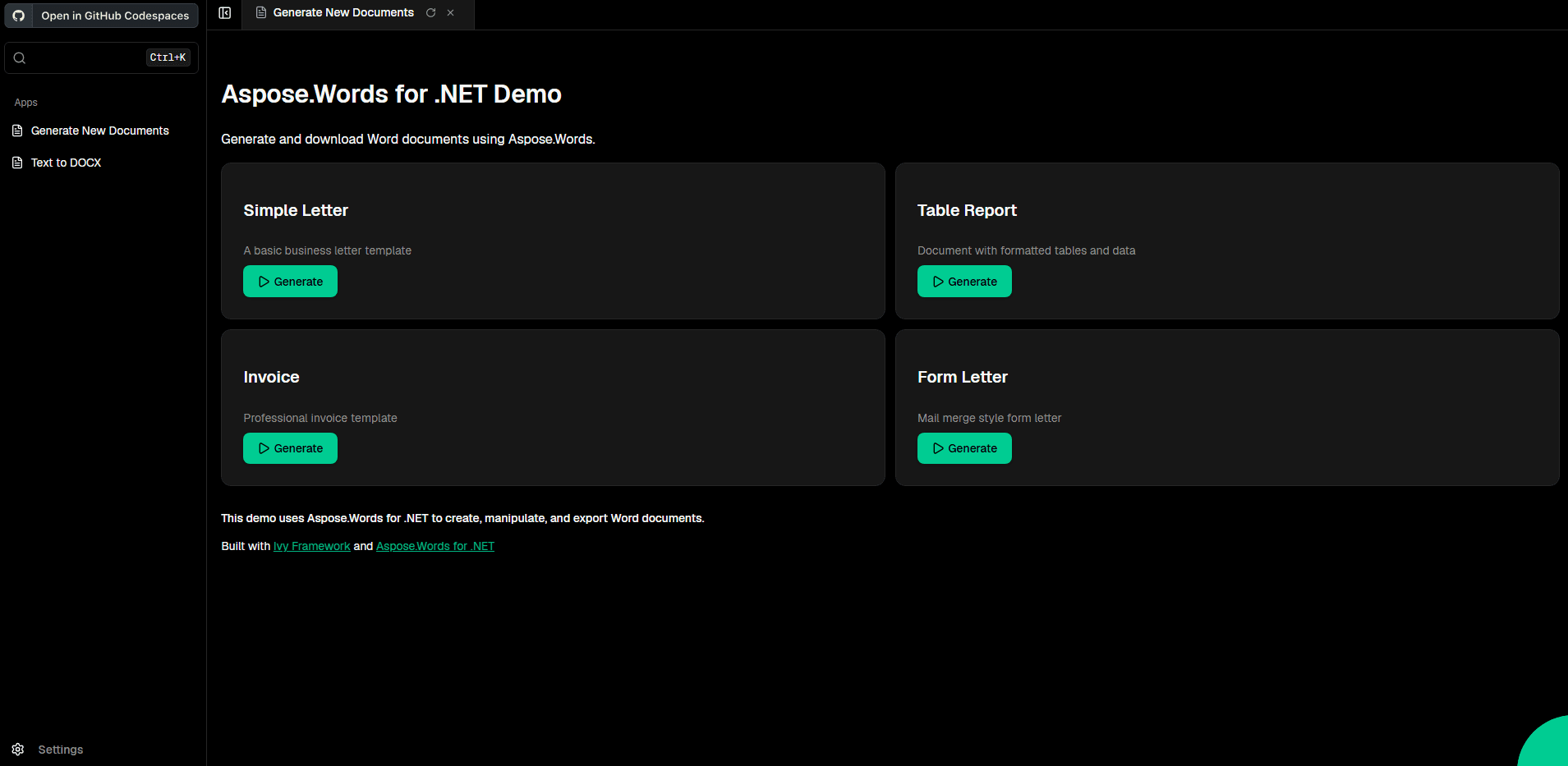Select the Generate New Documents tab
This screenshot has width=1568, height=766.
343,13
